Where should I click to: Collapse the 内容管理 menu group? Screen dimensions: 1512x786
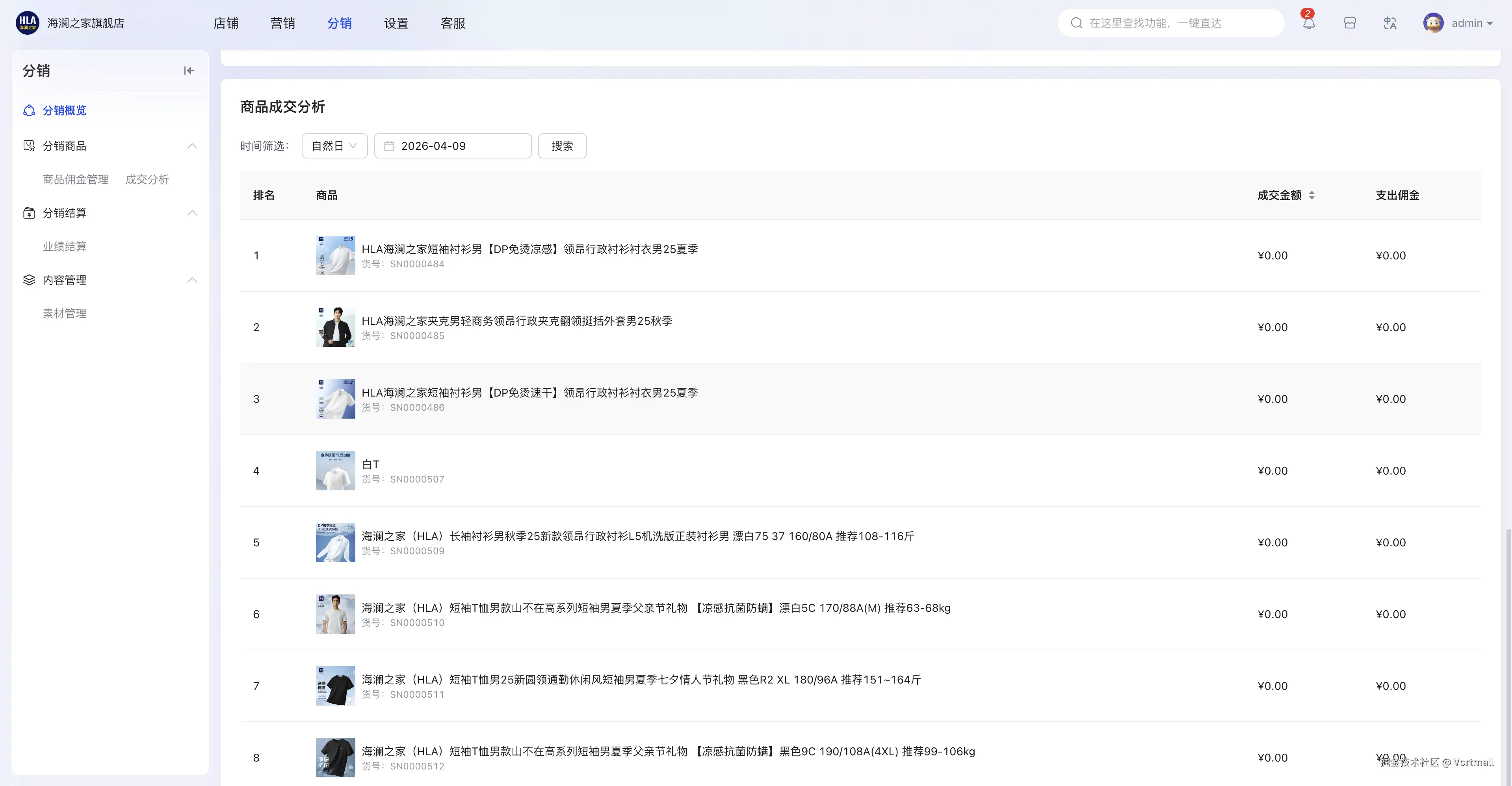click(x=192, y=279)
